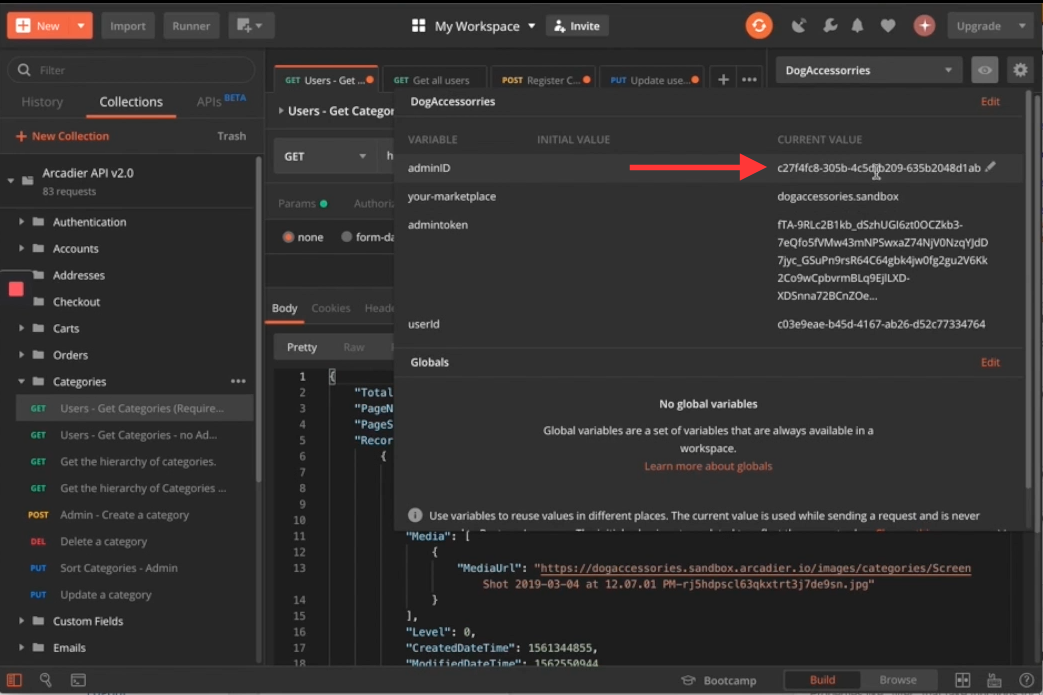This screenshot has height=695, width=1043.
Task: Open environment settings gear icon
Action: coord(1019,70)
